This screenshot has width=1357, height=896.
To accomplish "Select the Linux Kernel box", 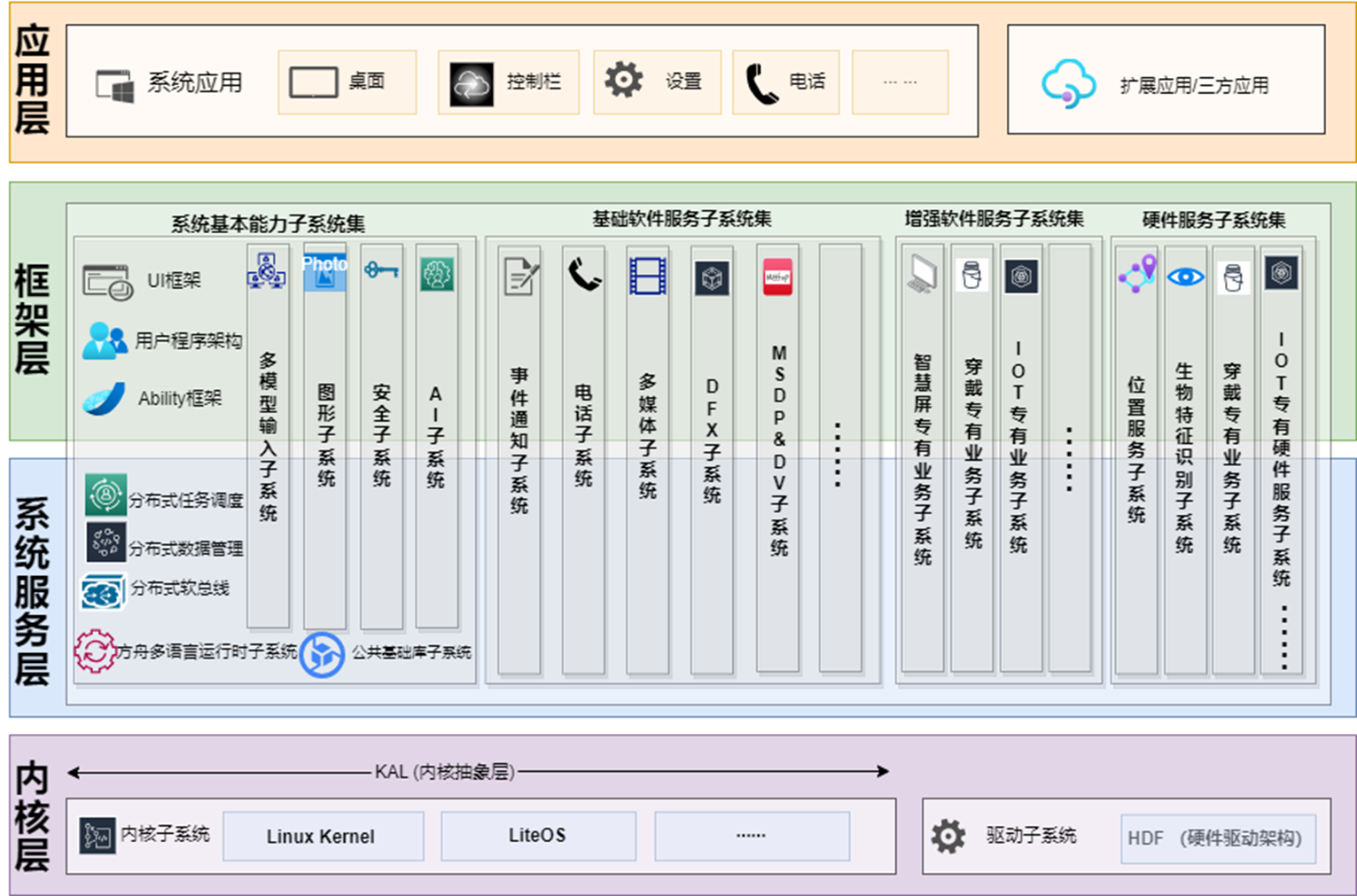I will click(x=323, y=836).
